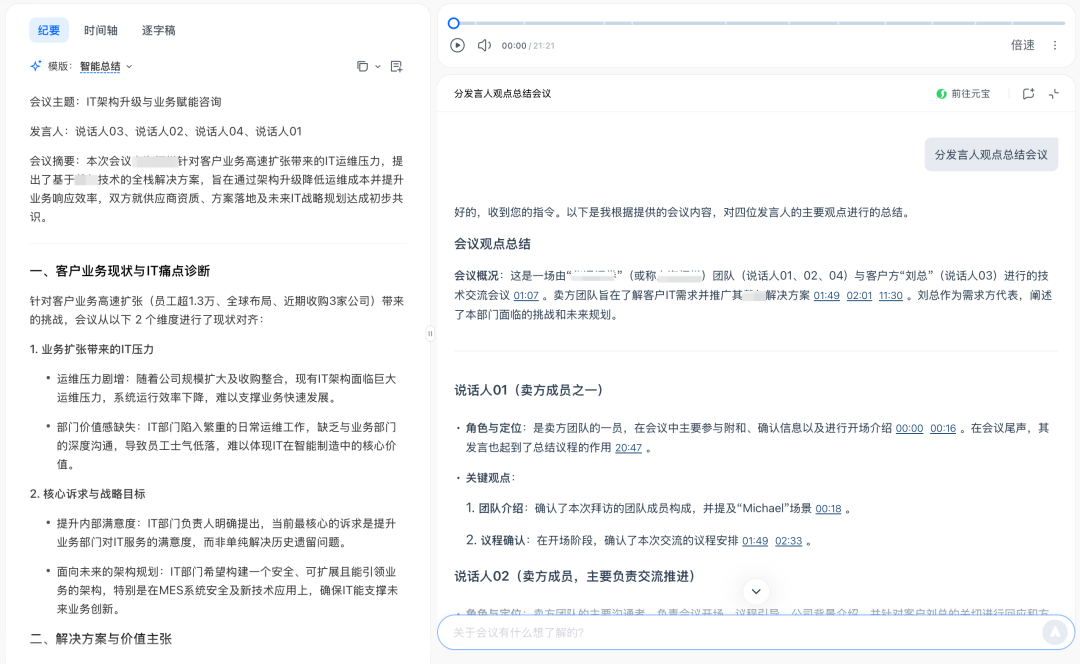The height and width of the screenshot is (664, 1080).
Task: Jump to the 20:47 timestamp link
Action: pos(628,448)
